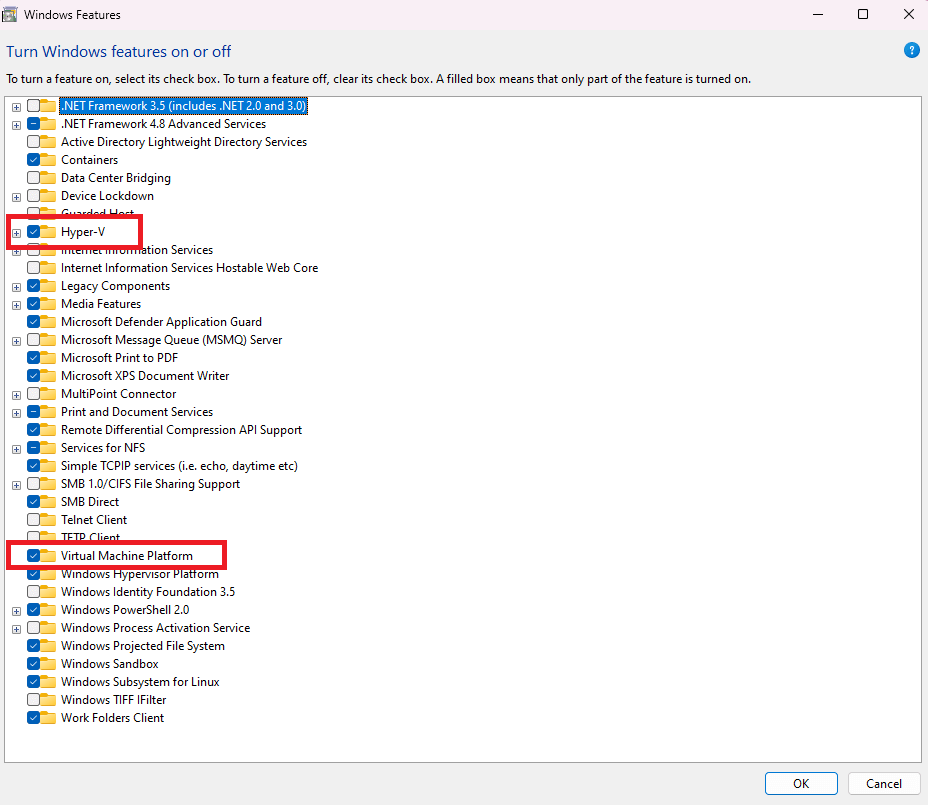This screenshot has height=805, width=928.
Task: Select Microsoft XPS Document Writer label
Action: (x=145, y=376)
